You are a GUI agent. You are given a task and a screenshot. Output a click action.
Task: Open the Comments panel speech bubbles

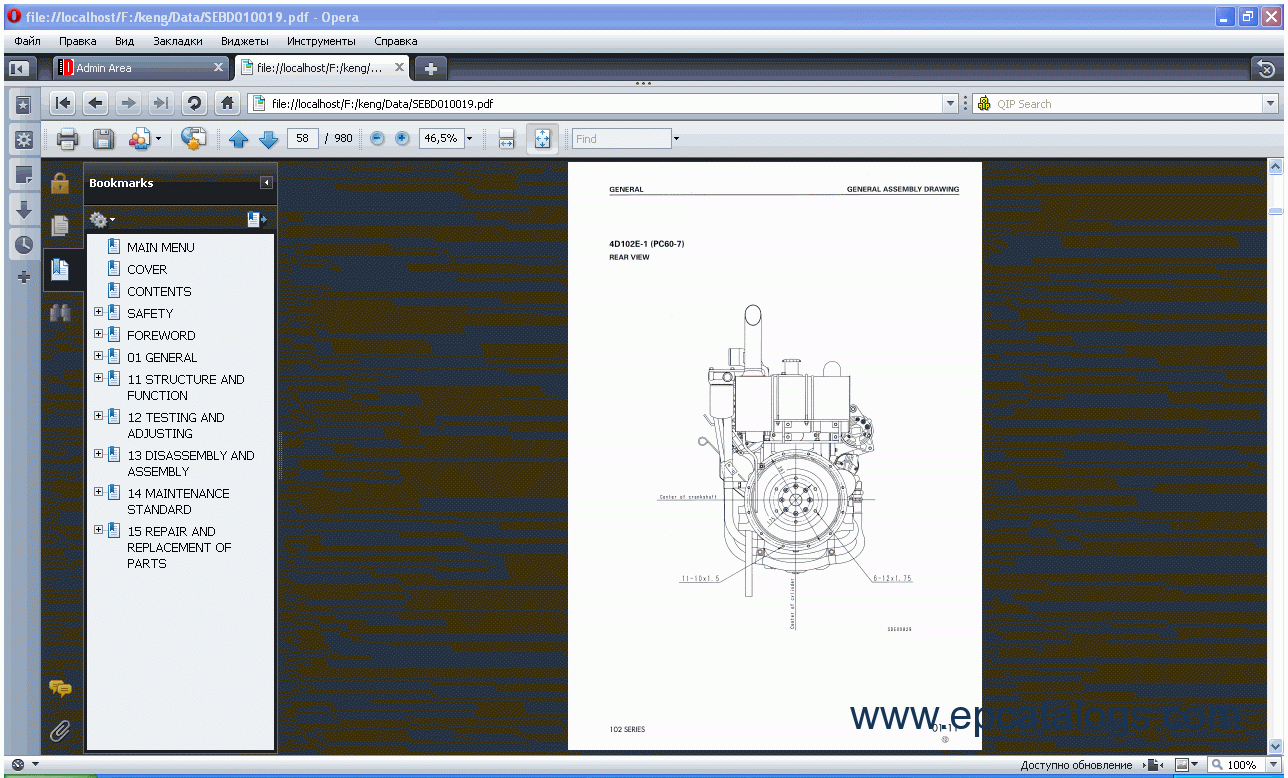tap(60, 688)
